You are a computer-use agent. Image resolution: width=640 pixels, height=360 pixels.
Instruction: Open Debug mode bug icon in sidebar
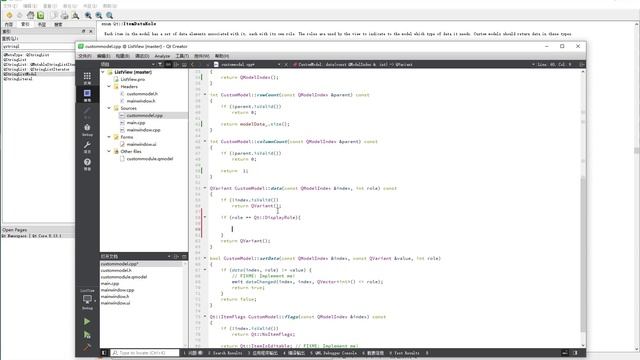click(x=87, y=129)
